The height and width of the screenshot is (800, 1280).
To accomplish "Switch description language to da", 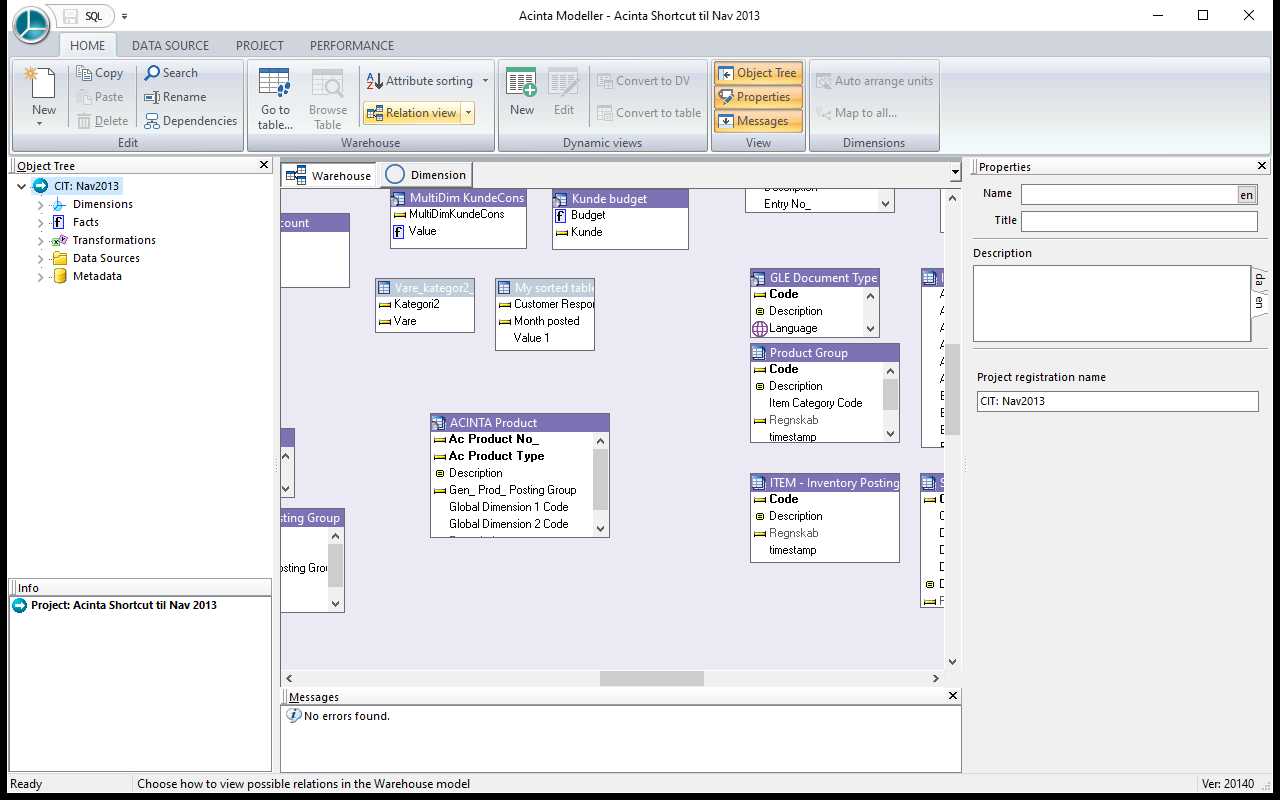I will coord(1259,281).
